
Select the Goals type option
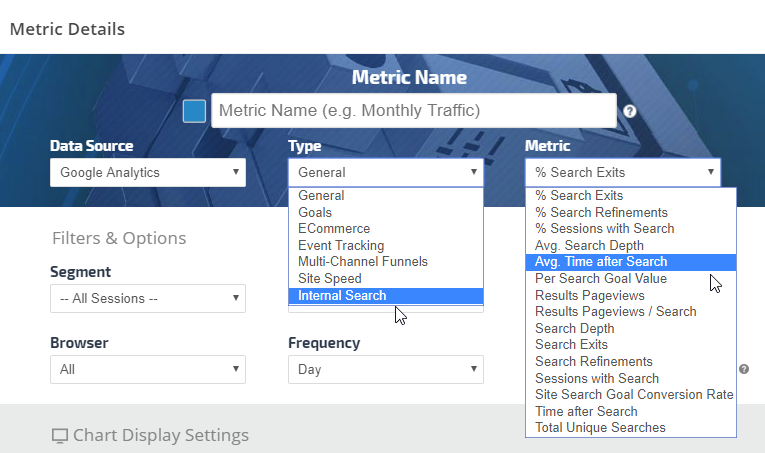tap(385, 212)
